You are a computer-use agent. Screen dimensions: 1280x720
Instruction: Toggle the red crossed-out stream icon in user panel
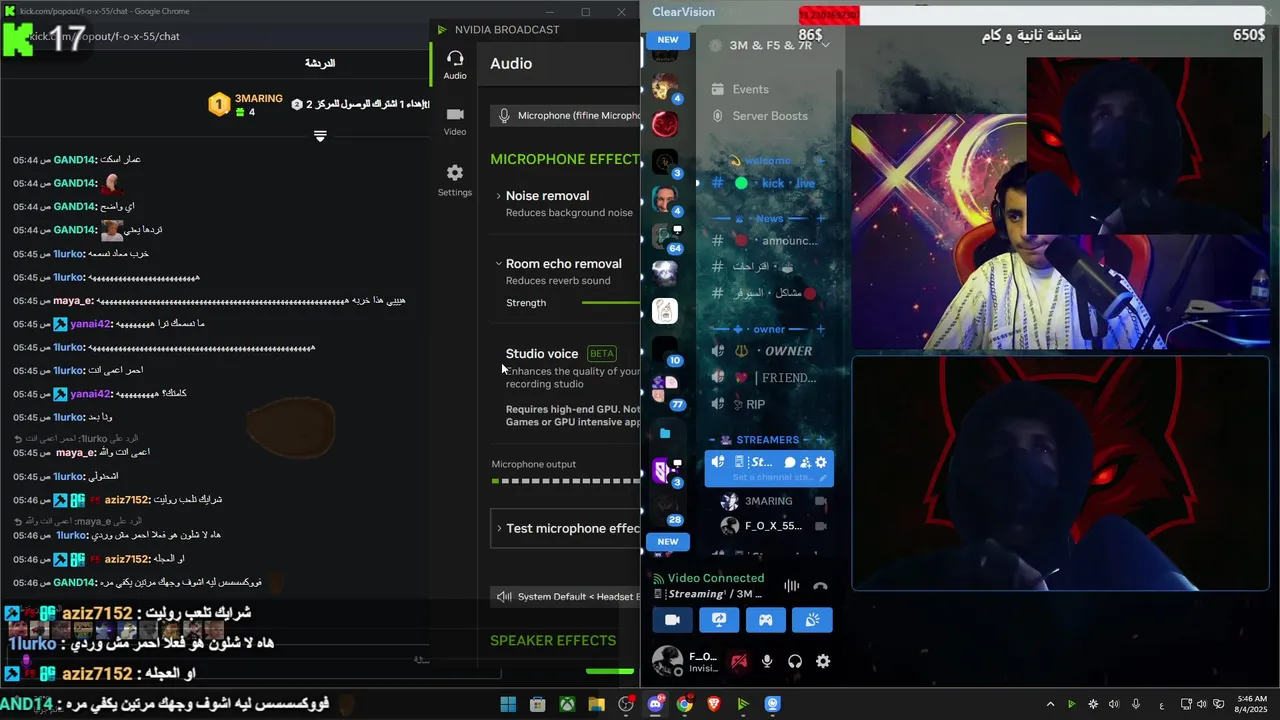pos(739,661)
